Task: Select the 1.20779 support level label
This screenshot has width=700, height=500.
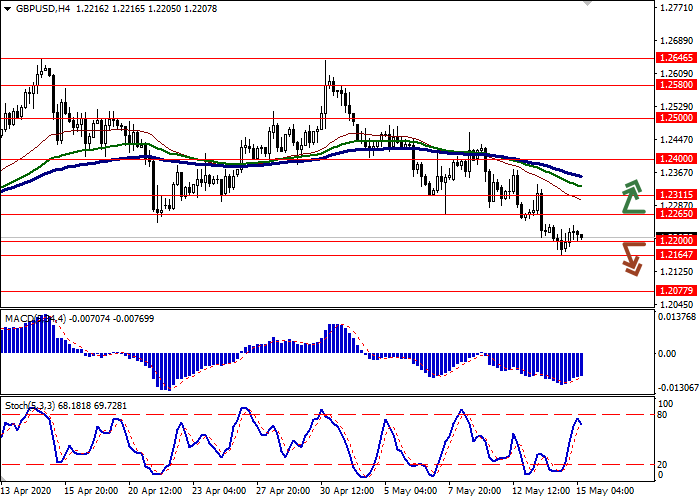Action: (676, 291)
